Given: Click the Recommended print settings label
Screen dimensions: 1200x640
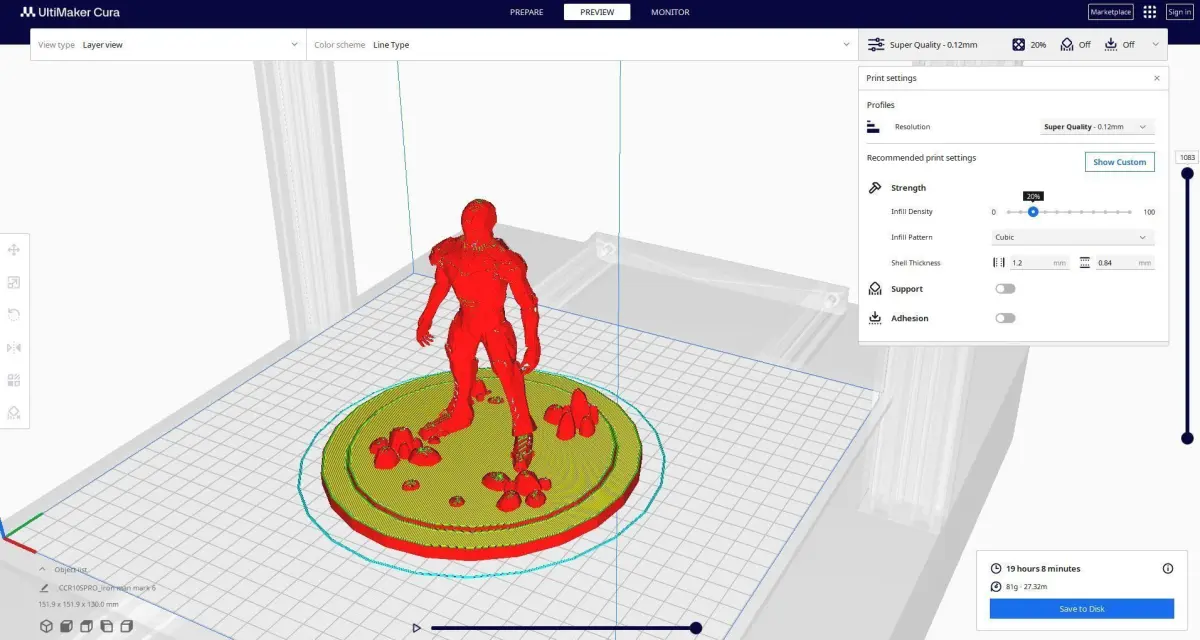Looking at the screenshot, I should [x=921, y=158].
